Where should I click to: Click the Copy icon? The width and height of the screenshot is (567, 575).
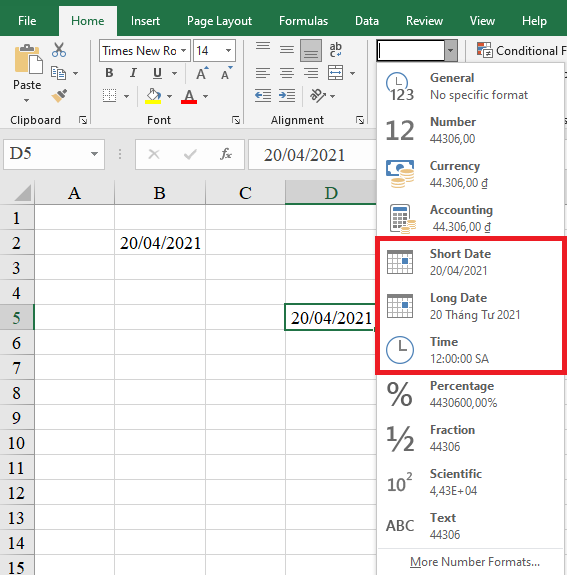point(58,73)
